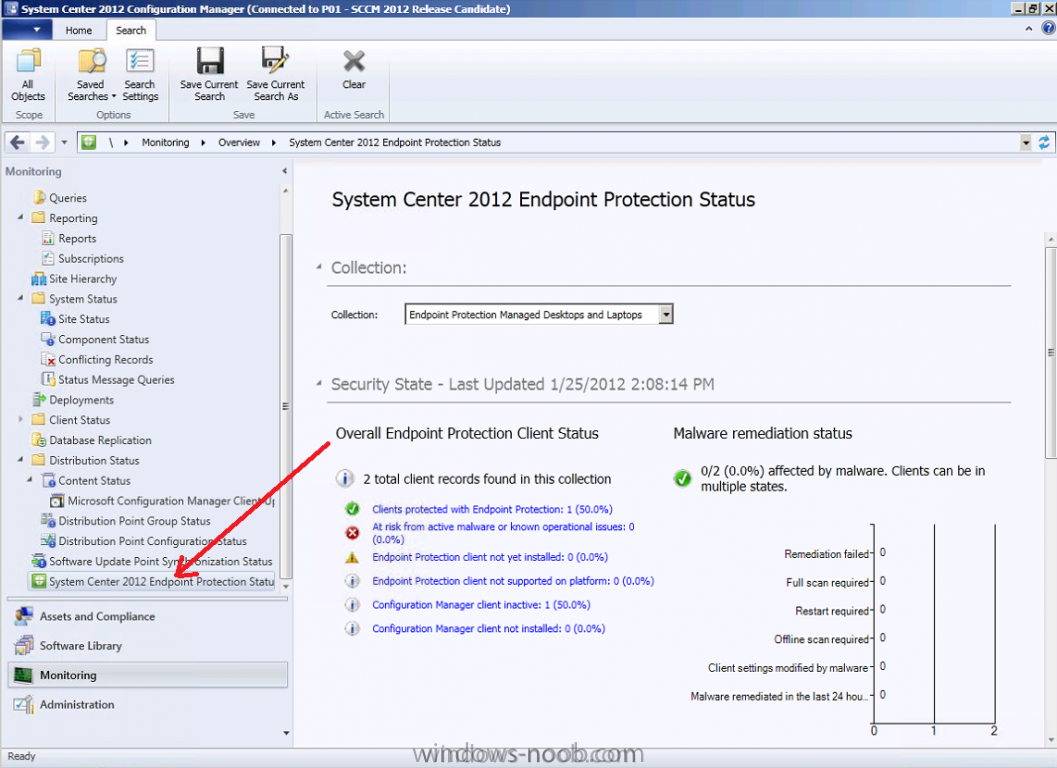The image size is (1057, 768).
Task: Open the Saved Searches menu
Action: 91,74
